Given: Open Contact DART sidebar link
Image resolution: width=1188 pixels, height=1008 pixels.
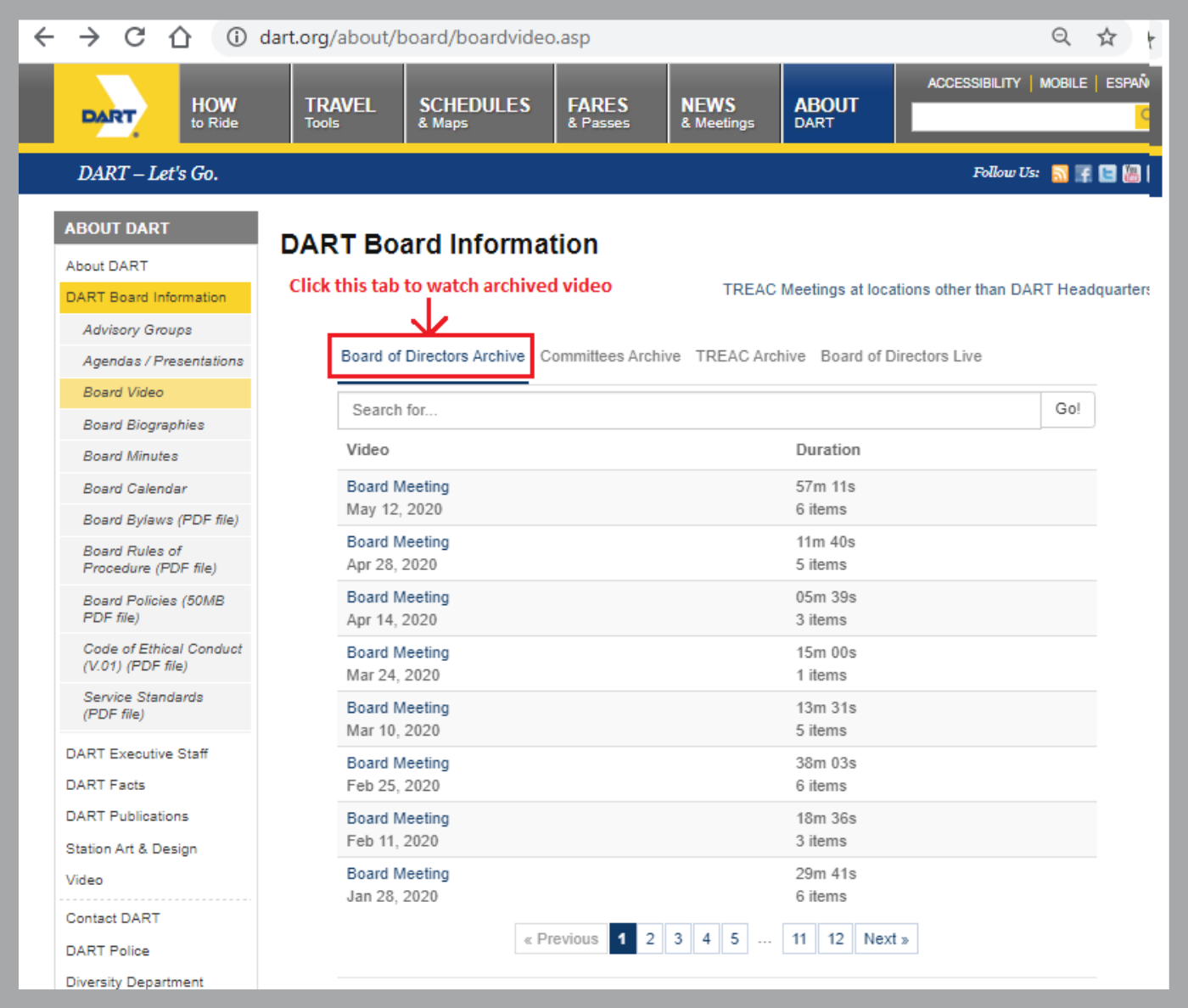Looking at the screenshot, I should coord(113,919).
